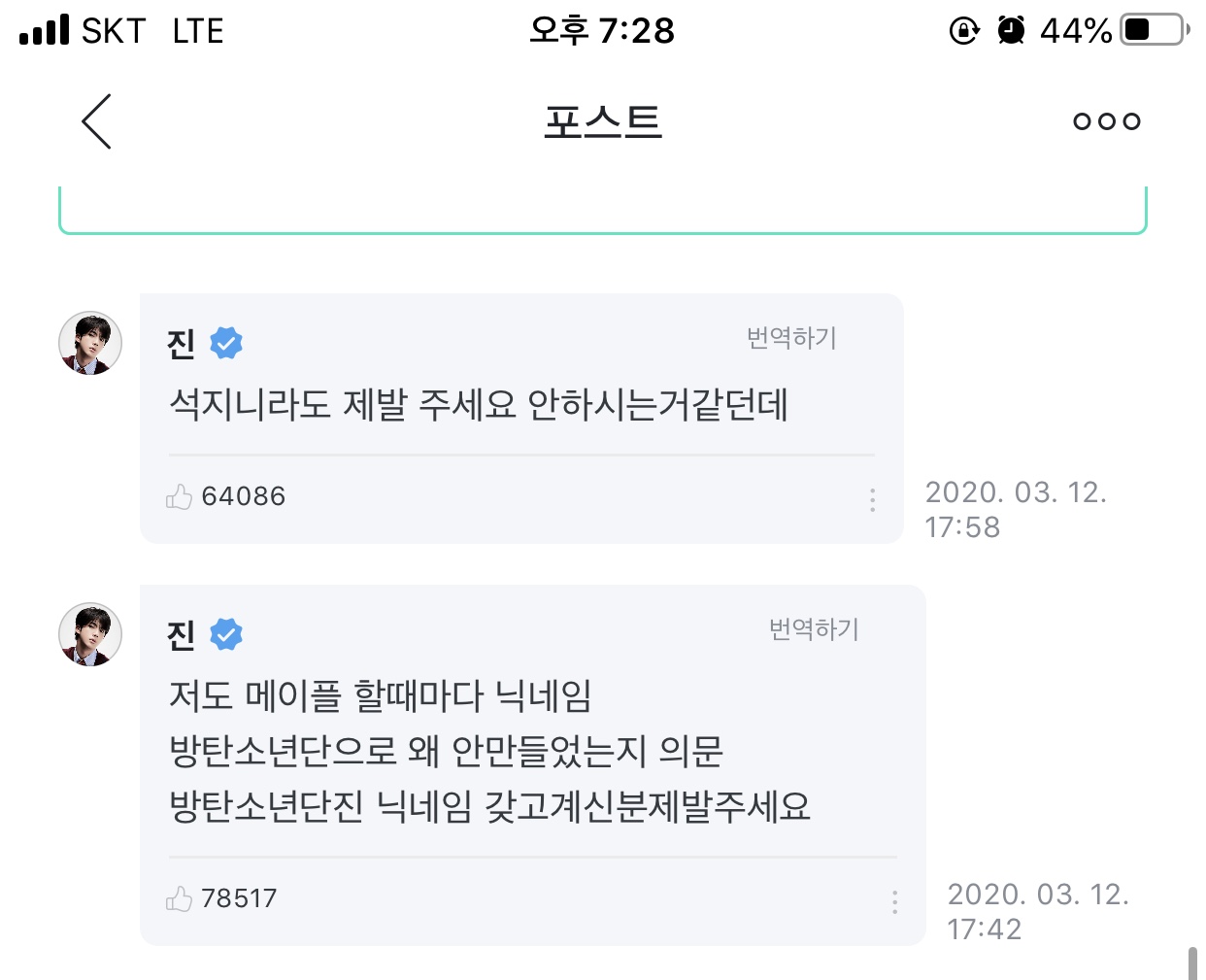1206x980 pixels.
Task: Tap the verified badge on the first comment
Action: coord(226,343)
